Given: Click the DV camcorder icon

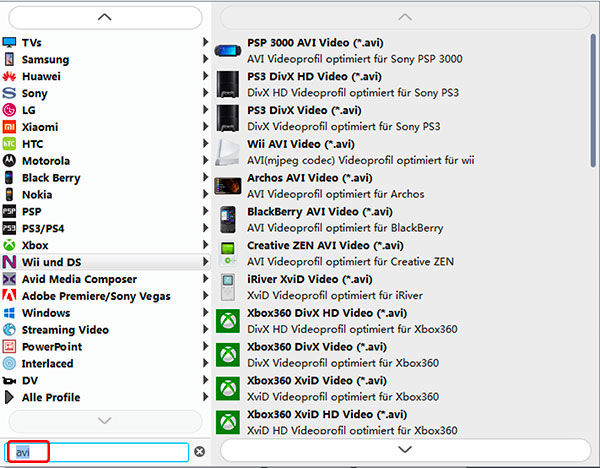Looking at the screenshot, I should [x=9, y=380].
